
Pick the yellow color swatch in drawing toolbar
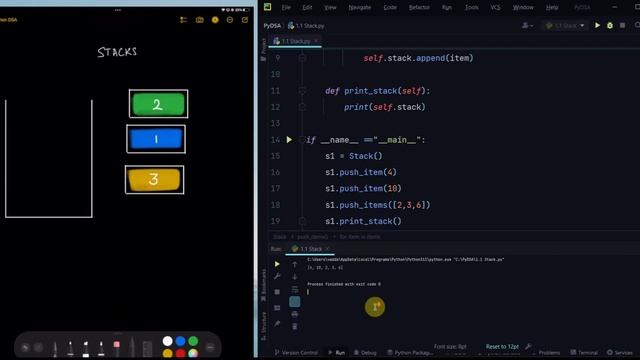(x=167, y=353)
